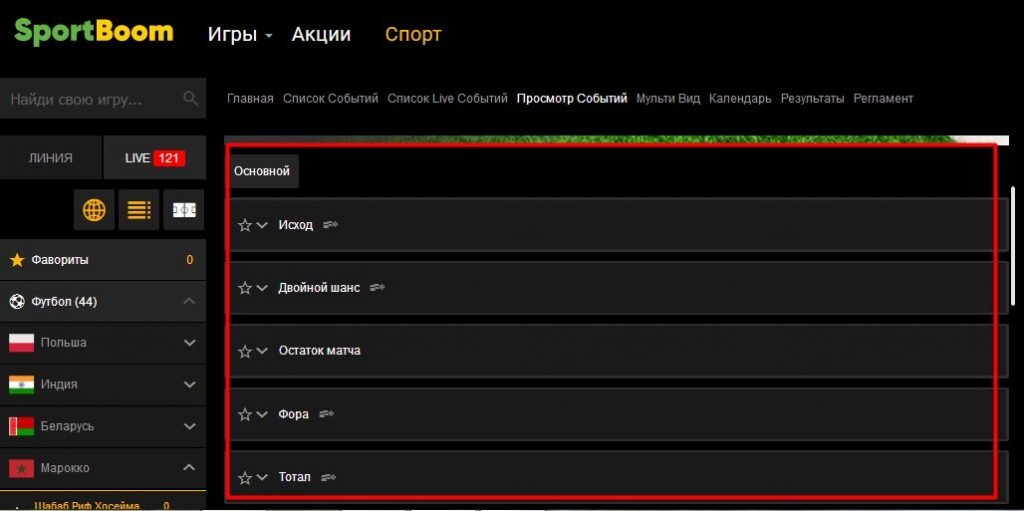Expand the Польша league list
This screenshot has width=1024, height=511.
pyautogui.click(x=189, y=343)
